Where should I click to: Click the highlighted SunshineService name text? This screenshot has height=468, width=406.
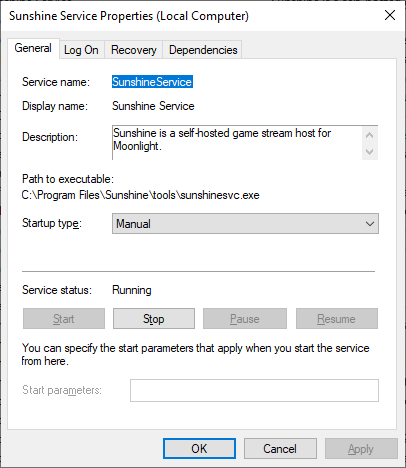(x=152, y=82)
